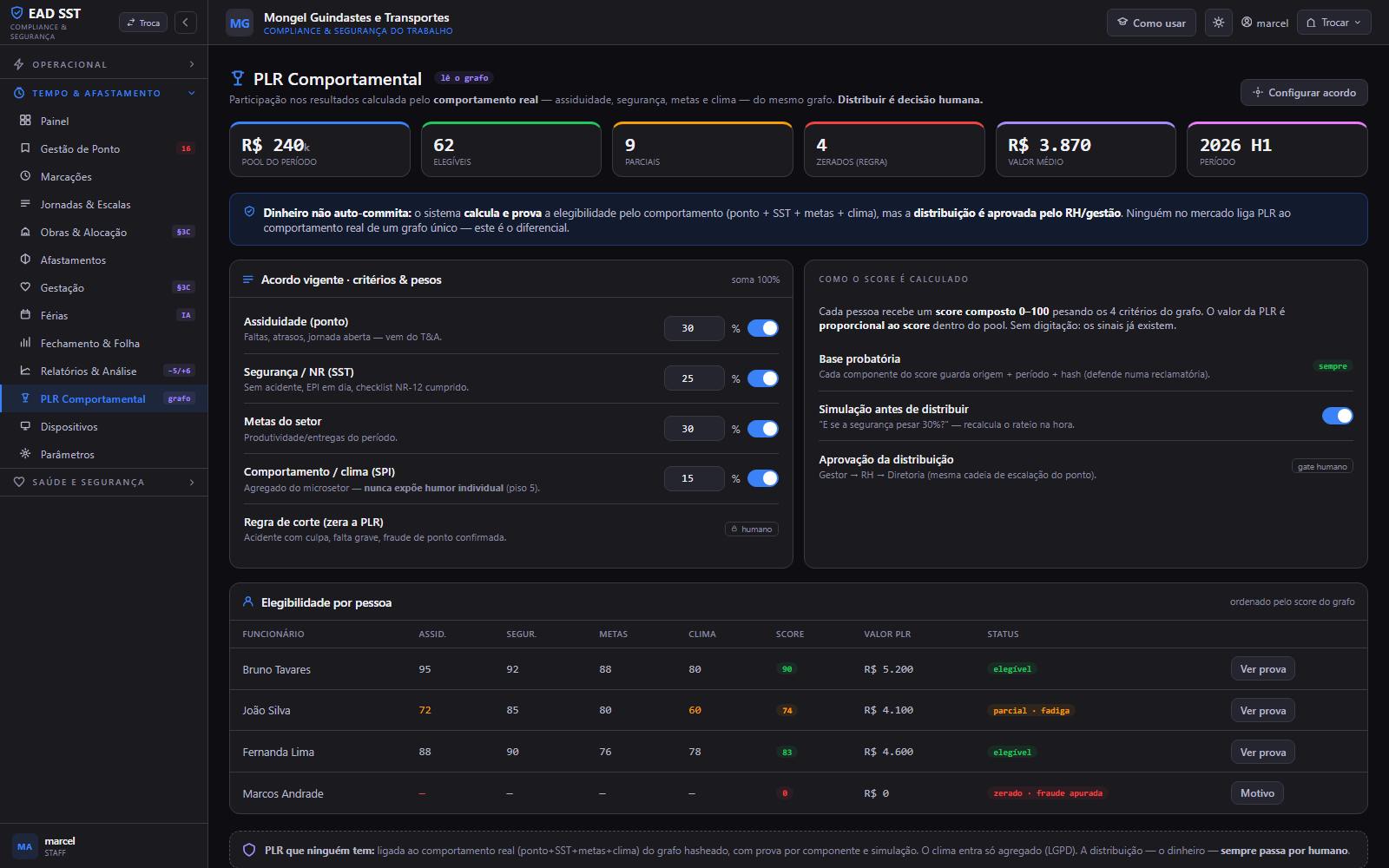Go to Marcações page
The width and height of the screenshot is (1389, 868).
(x=104, y=176)
